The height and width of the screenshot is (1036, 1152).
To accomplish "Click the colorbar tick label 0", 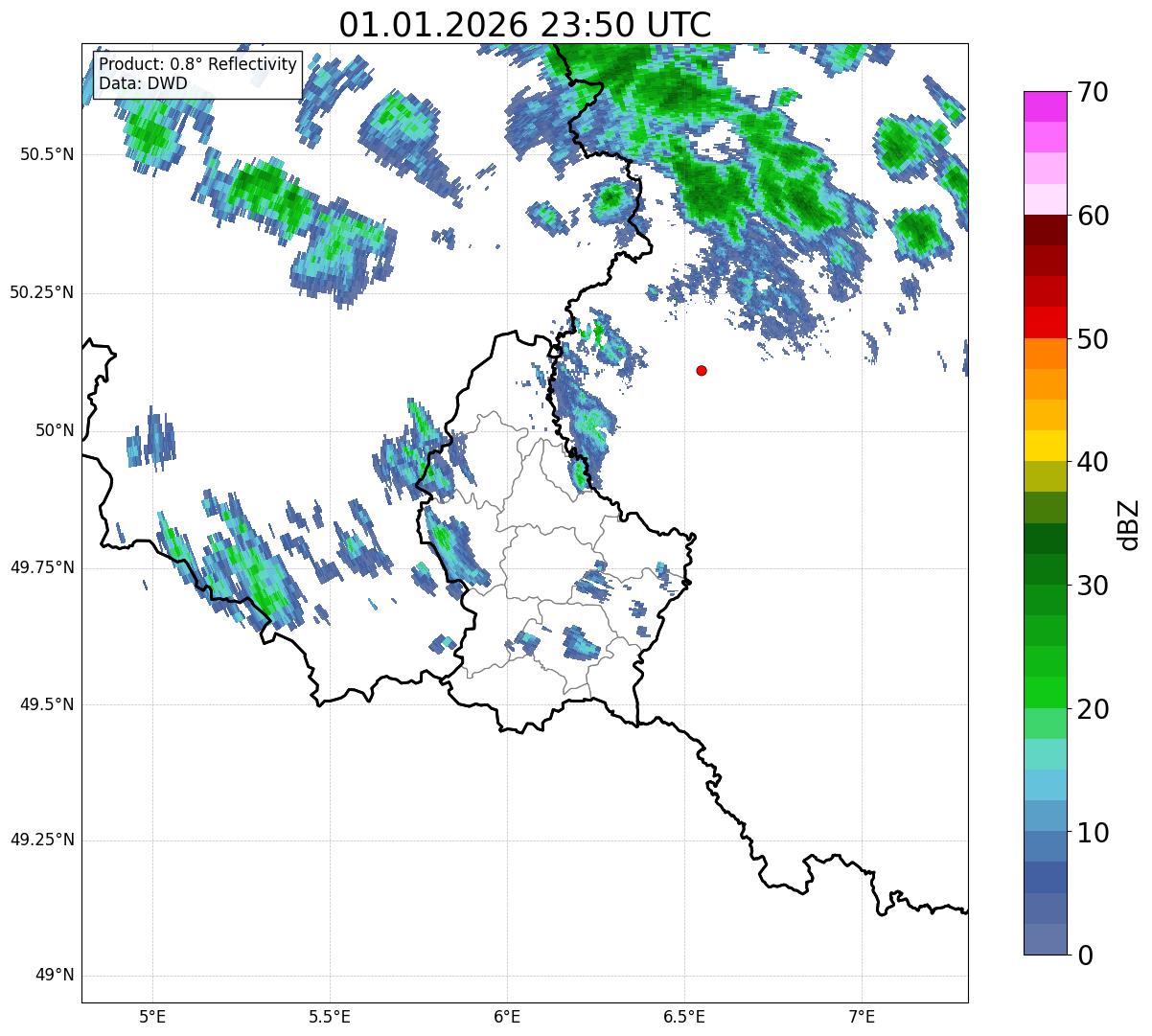I will 1085,955.
